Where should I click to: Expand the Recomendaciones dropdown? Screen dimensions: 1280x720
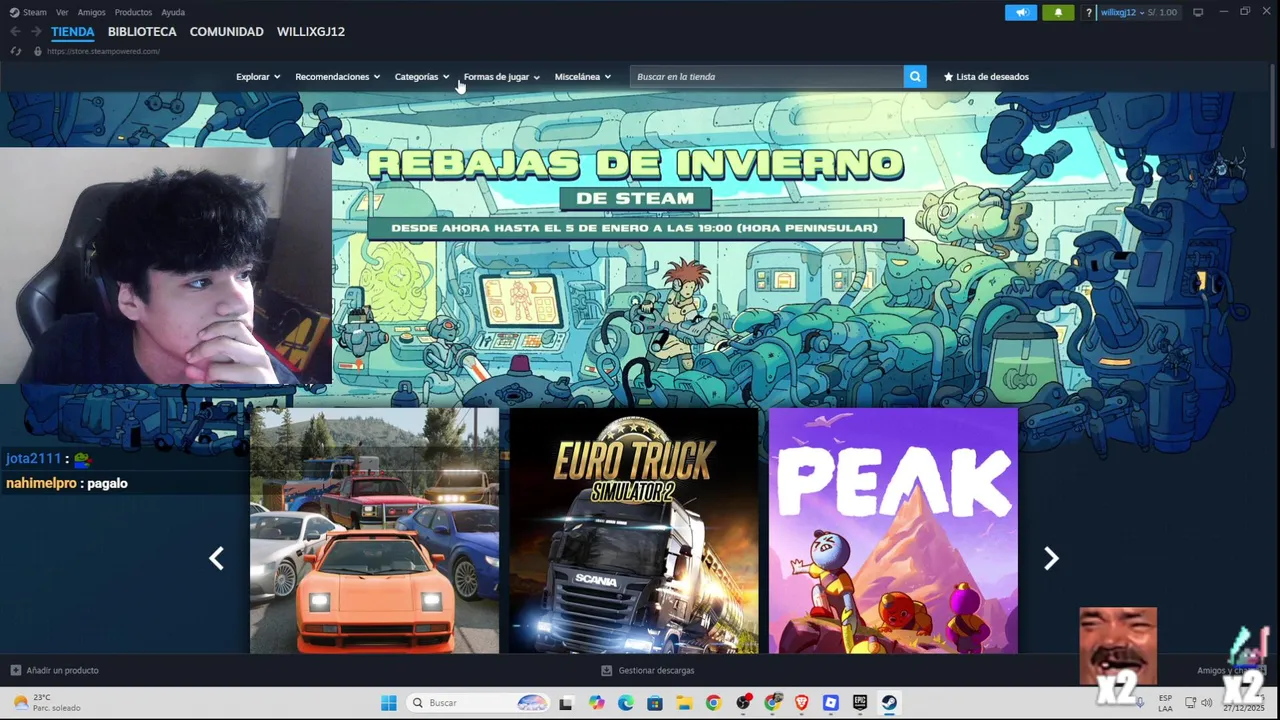tap(338, 76)
